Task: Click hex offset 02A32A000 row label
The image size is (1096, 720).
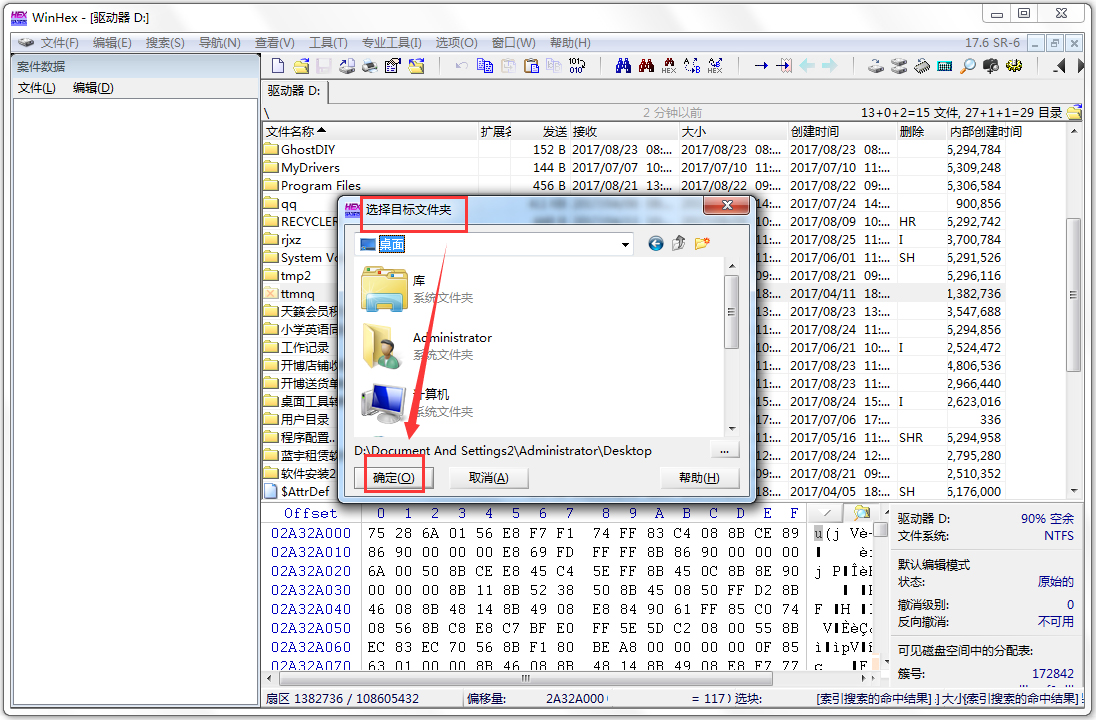Action: point(311,533)
